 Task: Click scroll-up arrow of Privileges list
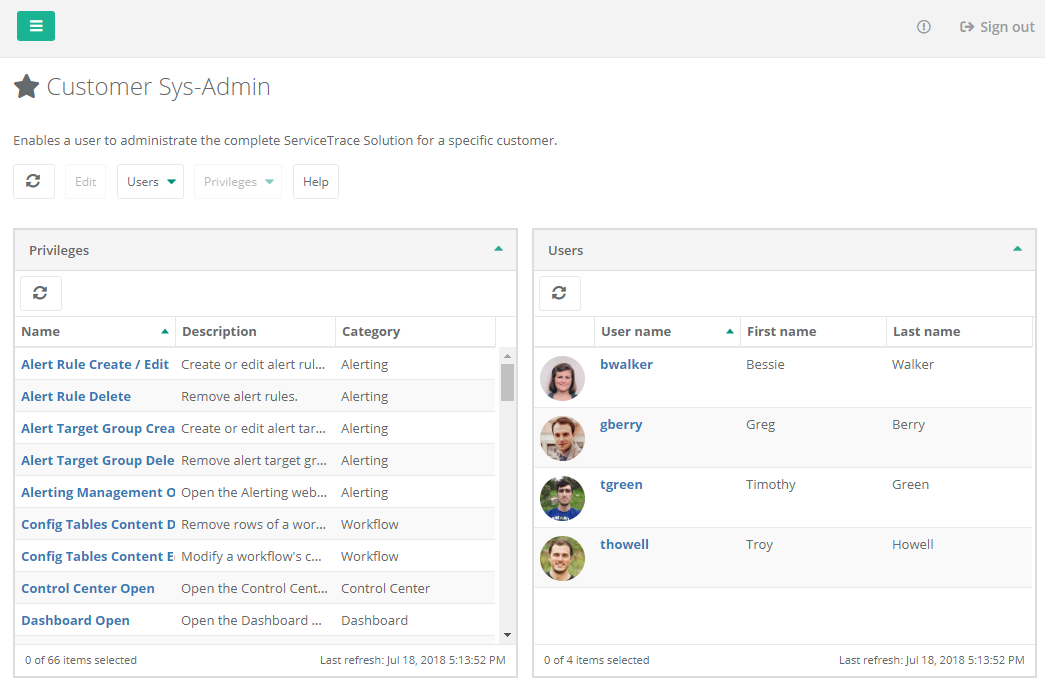pos(507,356)
